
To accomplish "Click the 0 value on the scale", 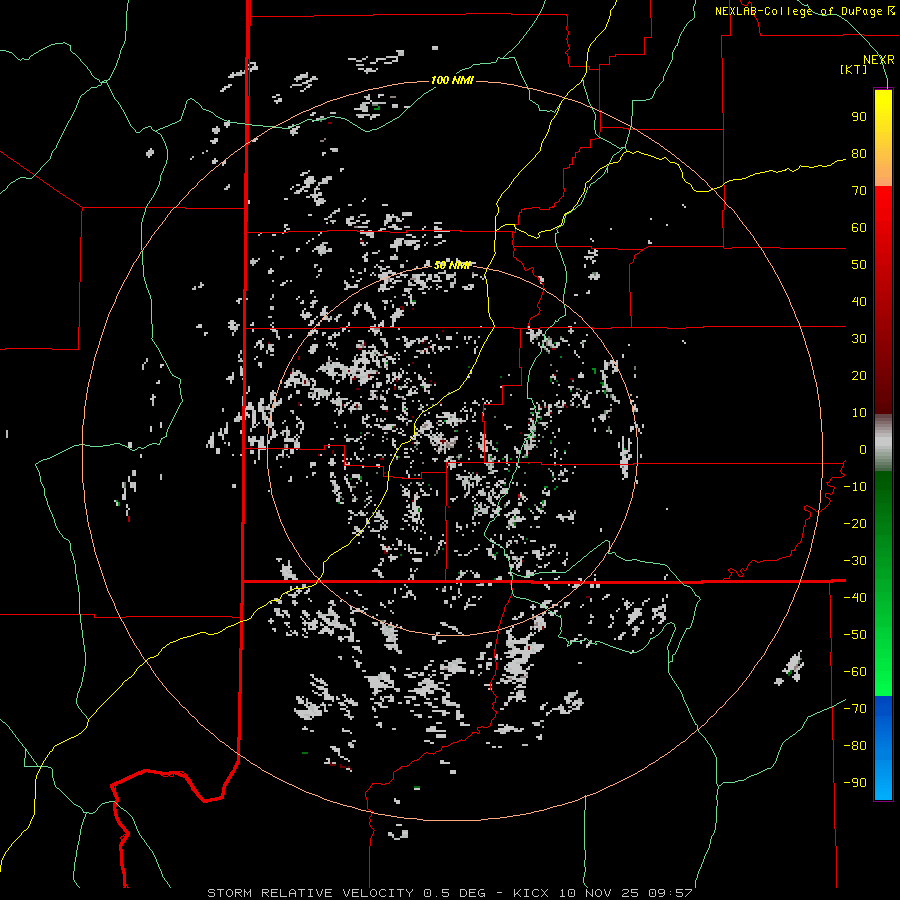I will (x=863, y=450).
